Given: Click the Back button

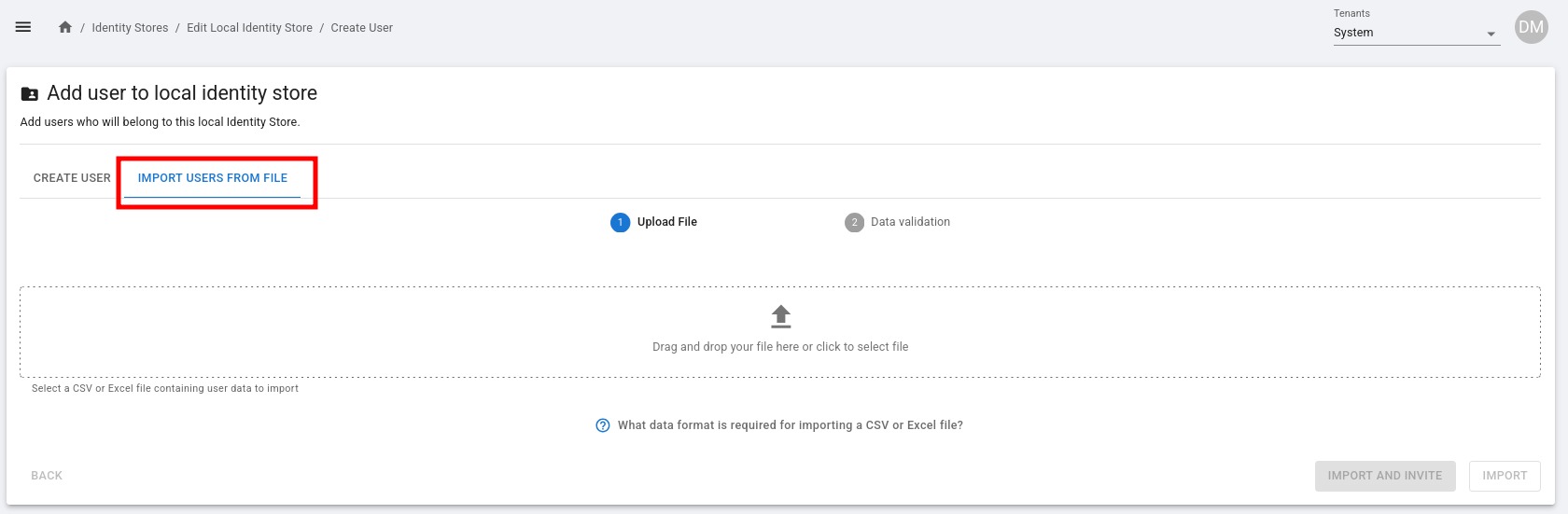Looking at the screenshot, I should point(47,476).
